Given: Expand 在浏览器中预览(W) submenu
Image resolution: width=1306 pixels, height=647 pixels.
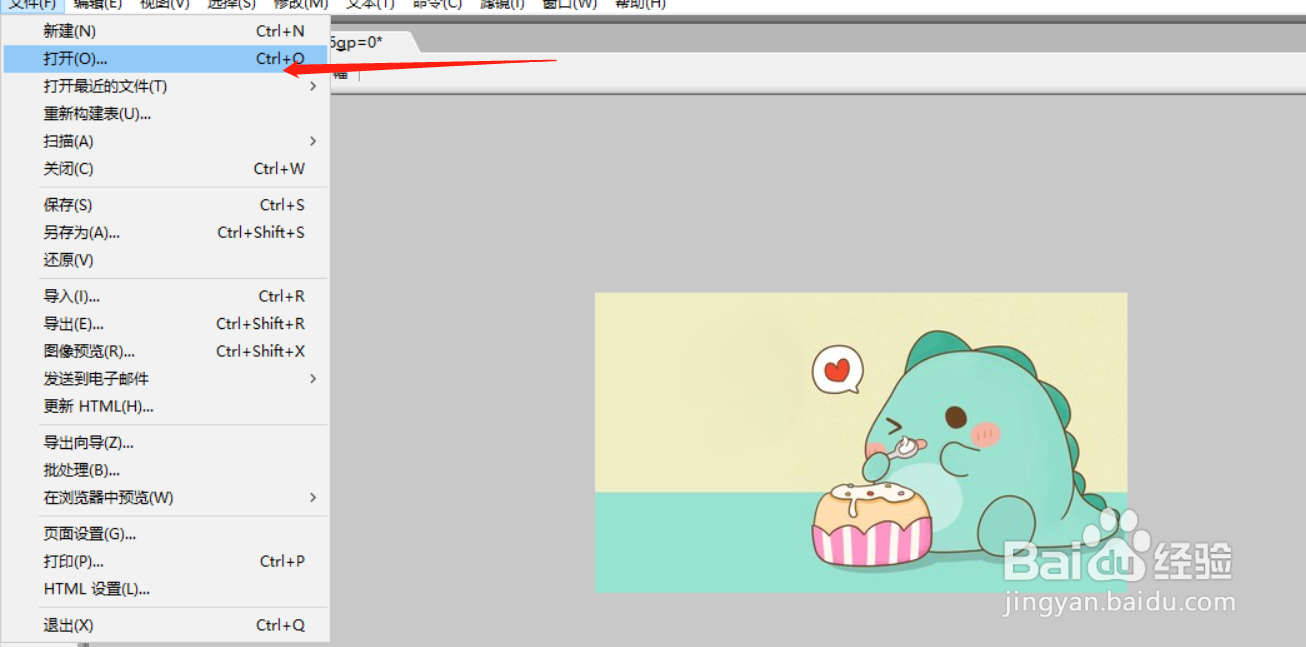Looking at the screenshot, I should 166,498.
